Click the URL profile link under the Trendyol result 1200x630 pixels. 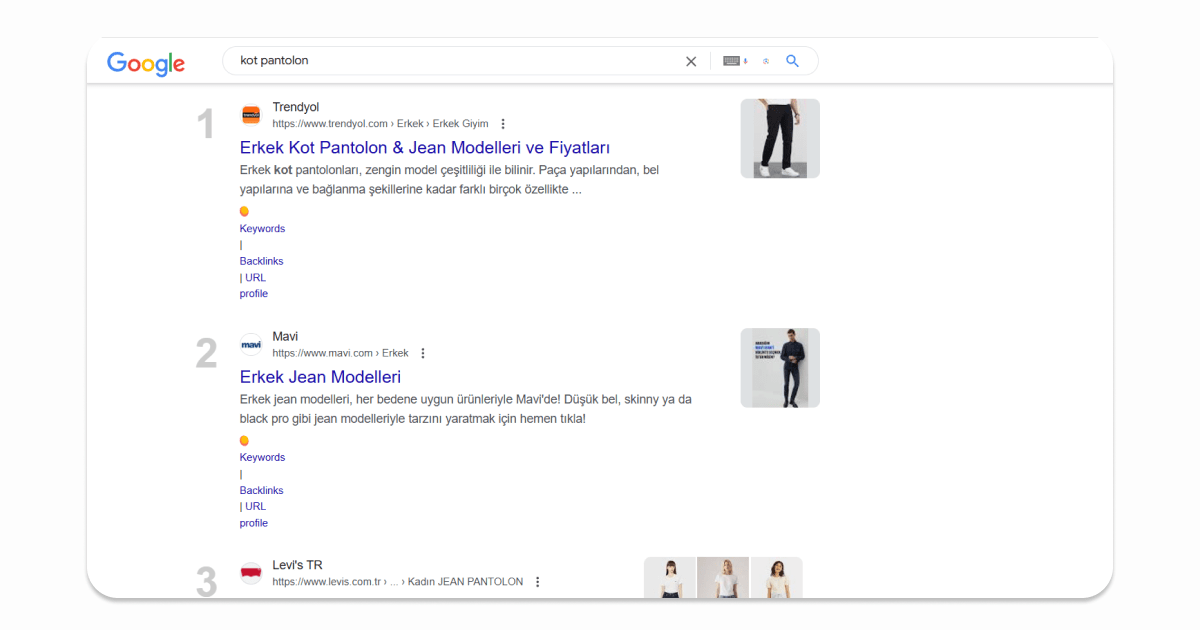click(254, 286)
